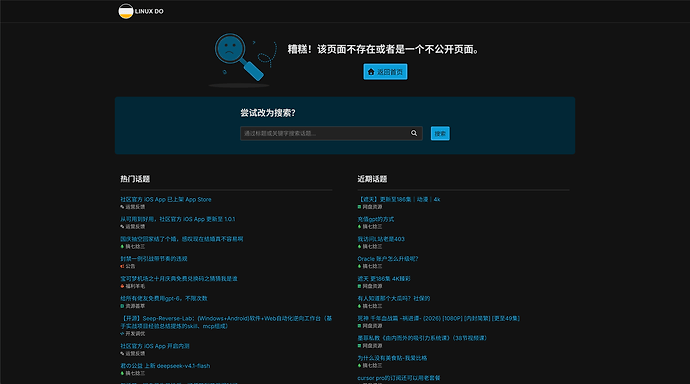The height and width of the screenshot is (384, 690).
Task: Focus the topic search input field
Action: pyautogui.click(x=331, y=133)
